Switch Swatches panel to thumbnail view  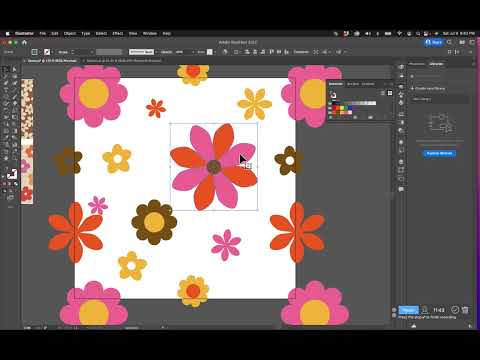coord(390,93)
